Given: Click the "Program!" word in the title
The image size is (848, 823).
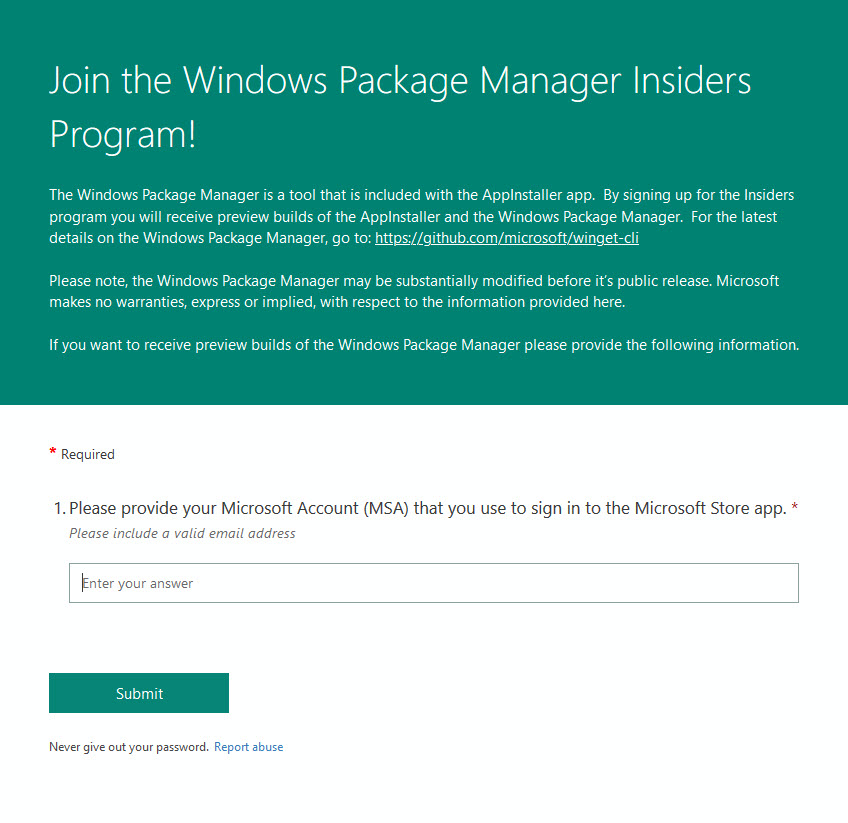Looking at the screenshot, I should (123, 135).
